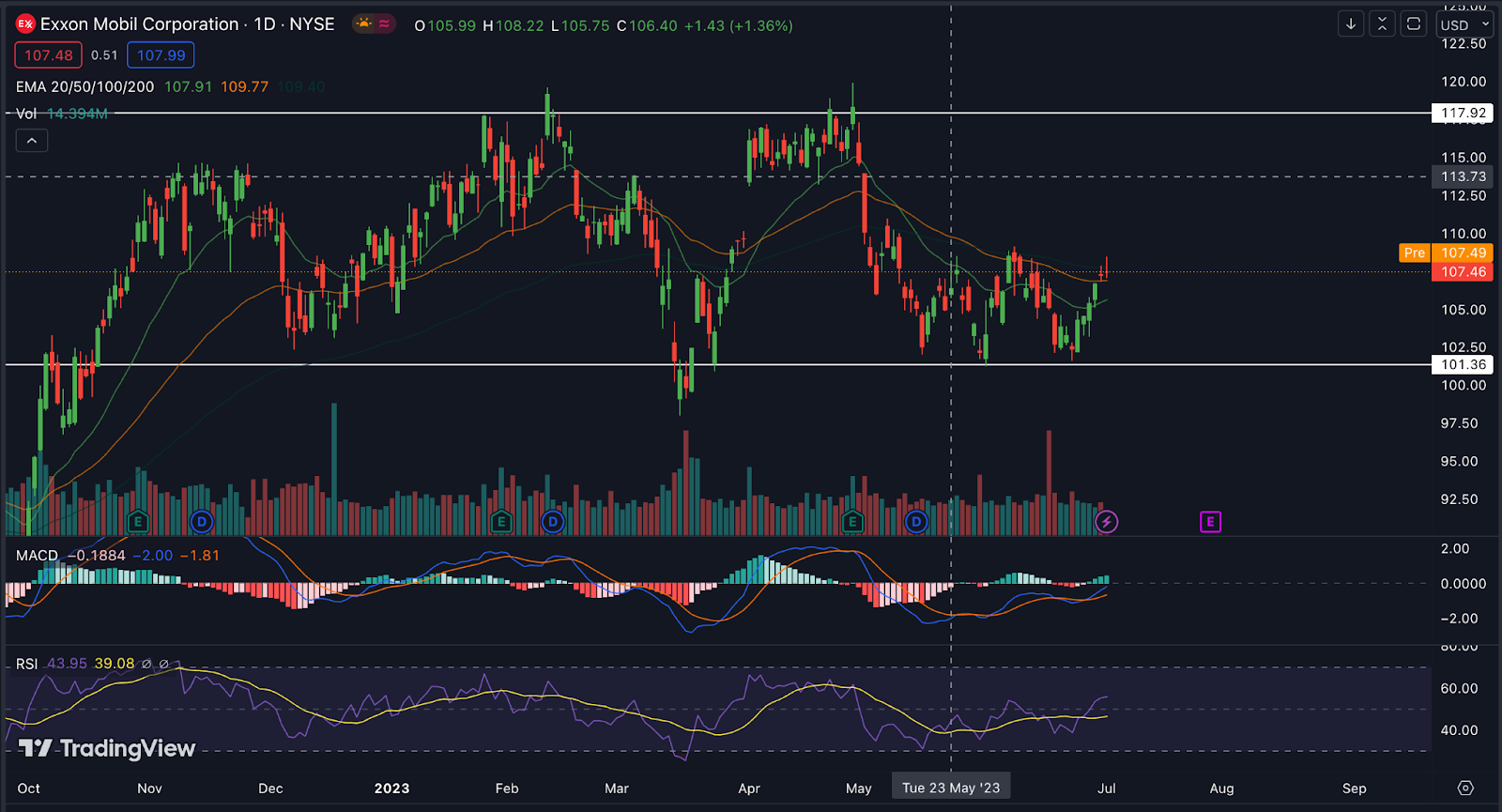The width and height of the screenshot is (1502, 812).
Task: Select the EMA 20/50/100/200 indicator legend
Action: point(85,86)
